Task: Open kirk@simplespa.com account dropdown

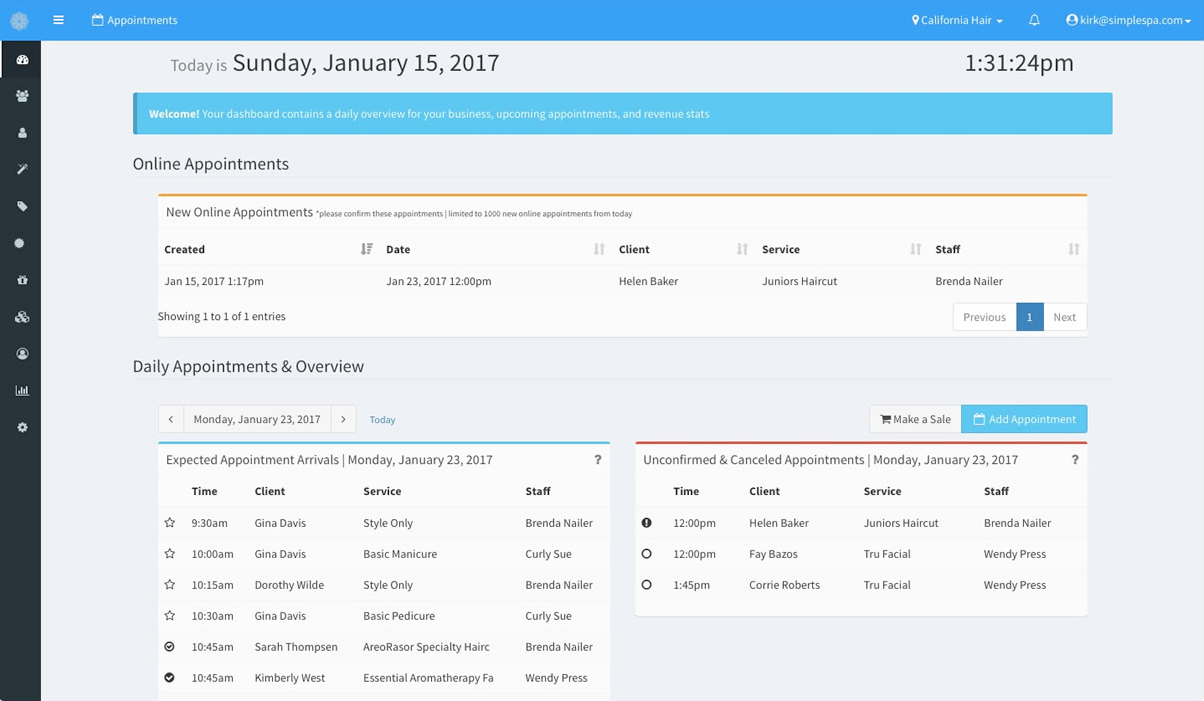Action: (1128, 20)
